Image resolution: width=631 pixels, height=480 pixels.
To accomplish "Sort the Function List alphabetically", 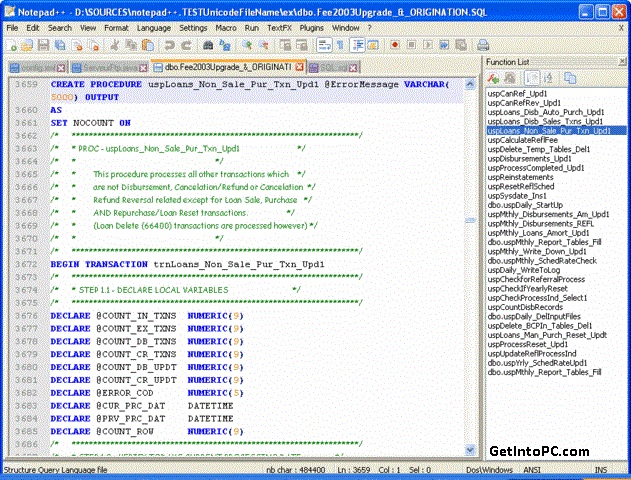I will click(x=548, y=78).
